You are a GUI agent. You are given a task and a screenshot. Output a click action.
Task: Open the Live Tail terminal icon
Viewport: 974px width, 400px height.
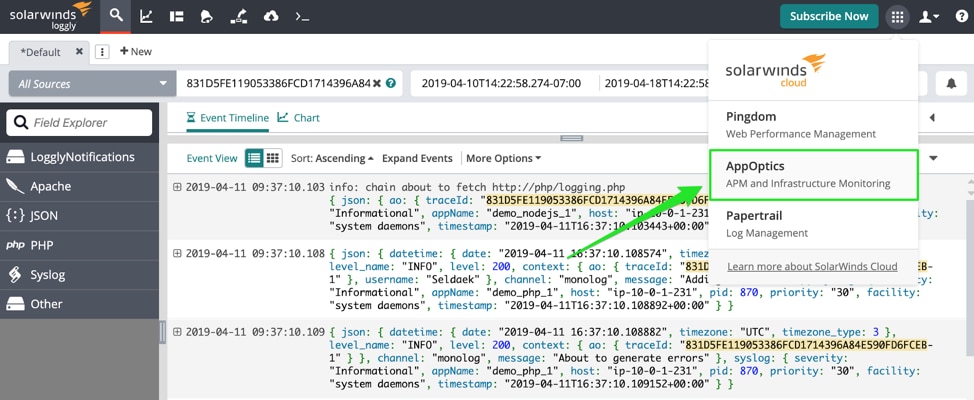point(302,16)
